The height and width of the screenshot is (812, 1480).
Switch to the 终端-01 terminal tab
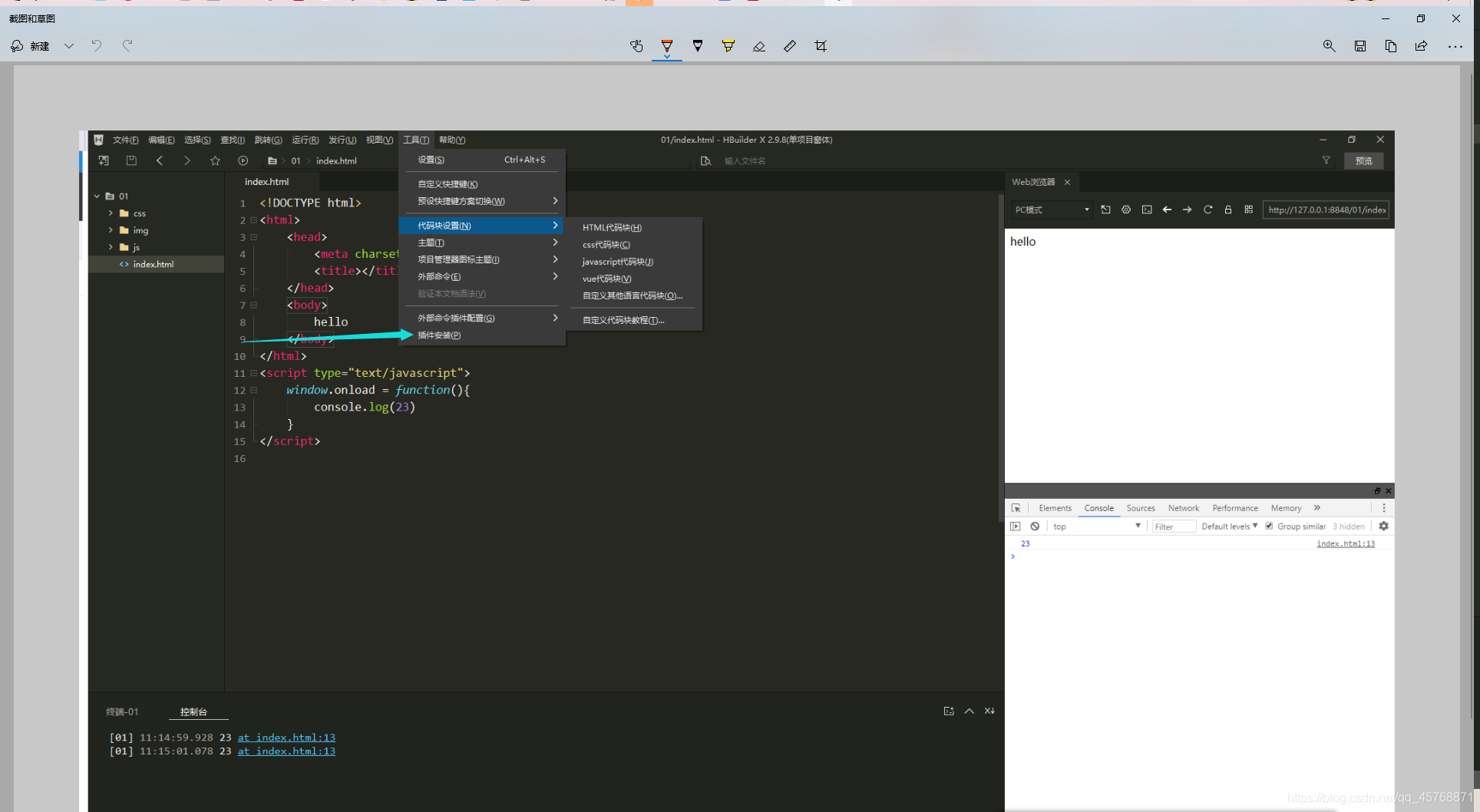pos(122,712)
